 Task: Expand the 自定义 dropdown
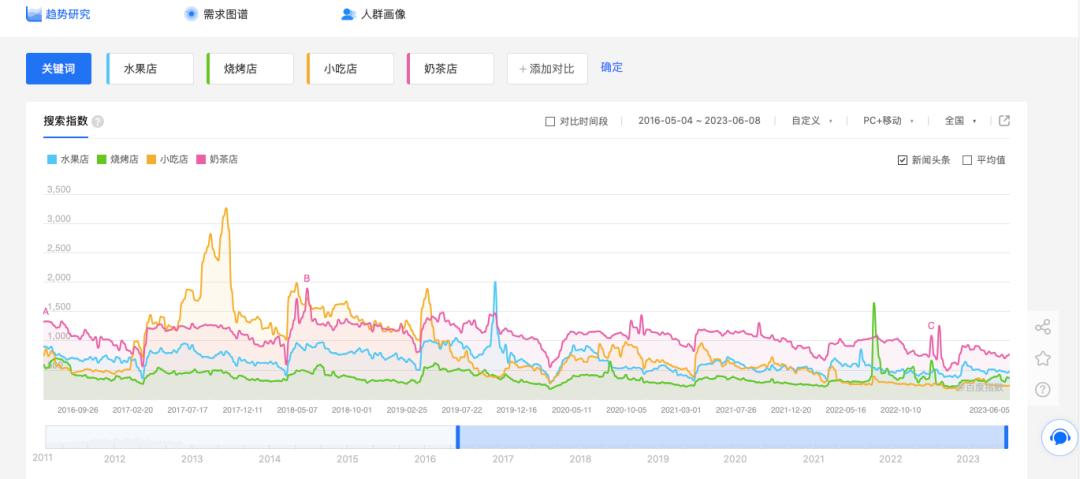[812, 121]
